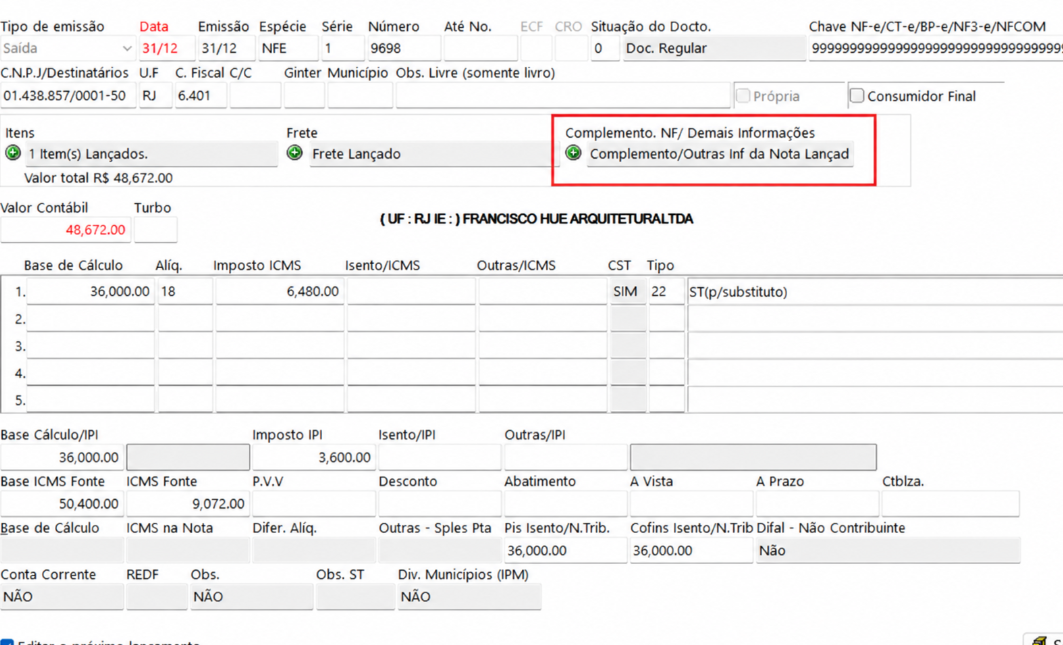The width and height of the screenshot is (1063, 645).
Task: Select the Valor Contábil field
Action: click(65, 230)
